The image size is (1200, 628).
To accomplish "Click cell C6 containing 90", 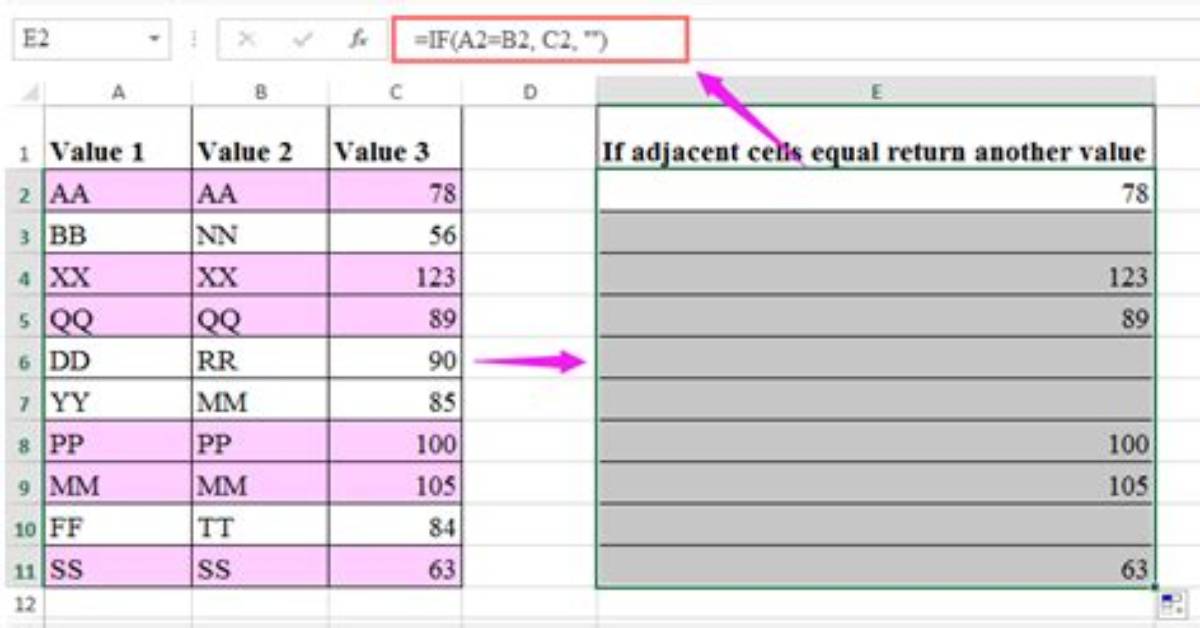I will tap(395, 359).
